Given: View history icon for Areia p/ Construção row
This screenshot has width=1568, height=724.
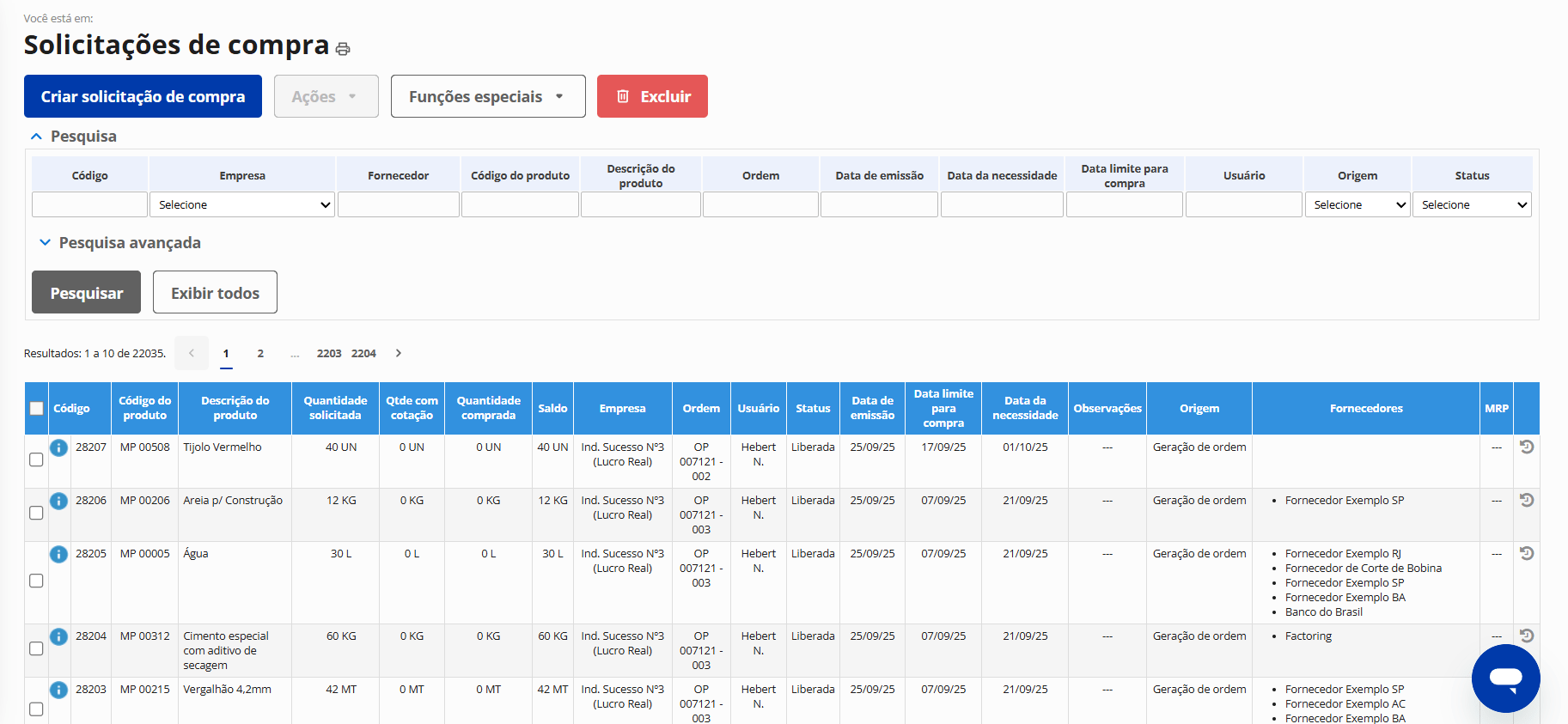Looking at the screenshot, I should click(1526, 500).
